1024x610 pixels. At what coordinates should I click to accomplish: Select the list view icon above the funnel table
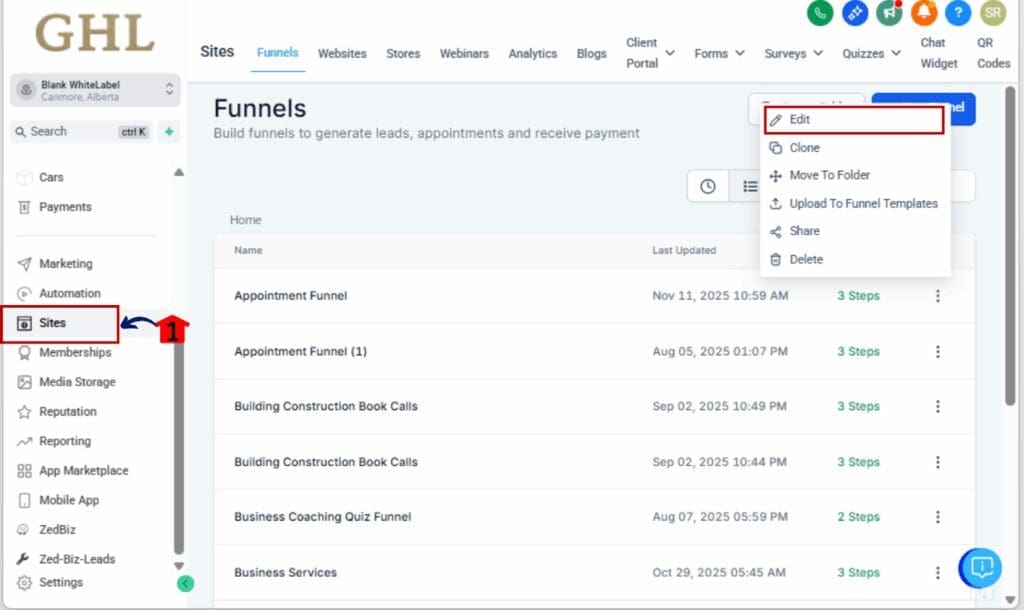click(751, 186)
